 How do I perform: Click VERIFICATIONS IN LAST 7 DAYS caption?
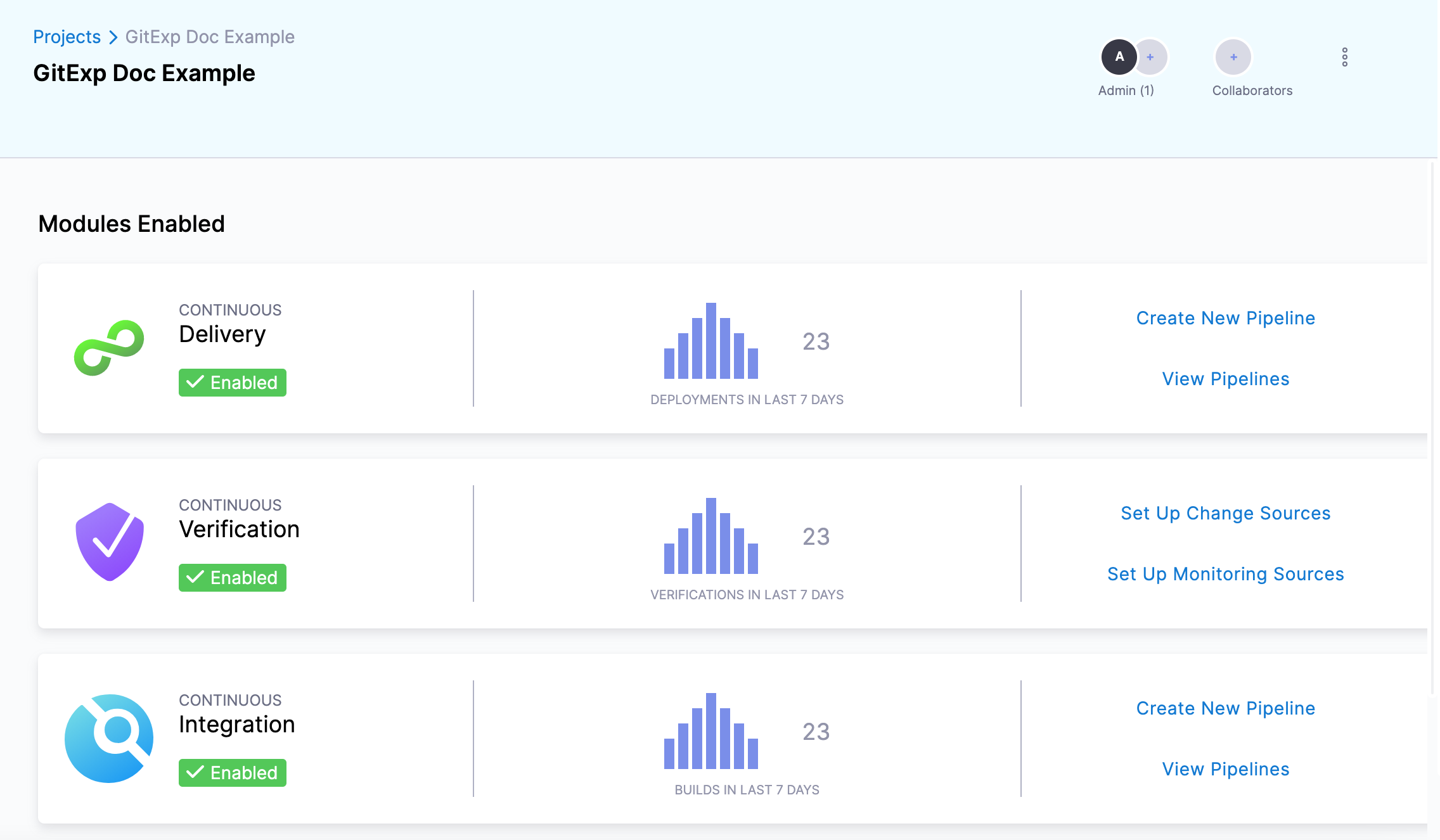[x=747, y=595]
